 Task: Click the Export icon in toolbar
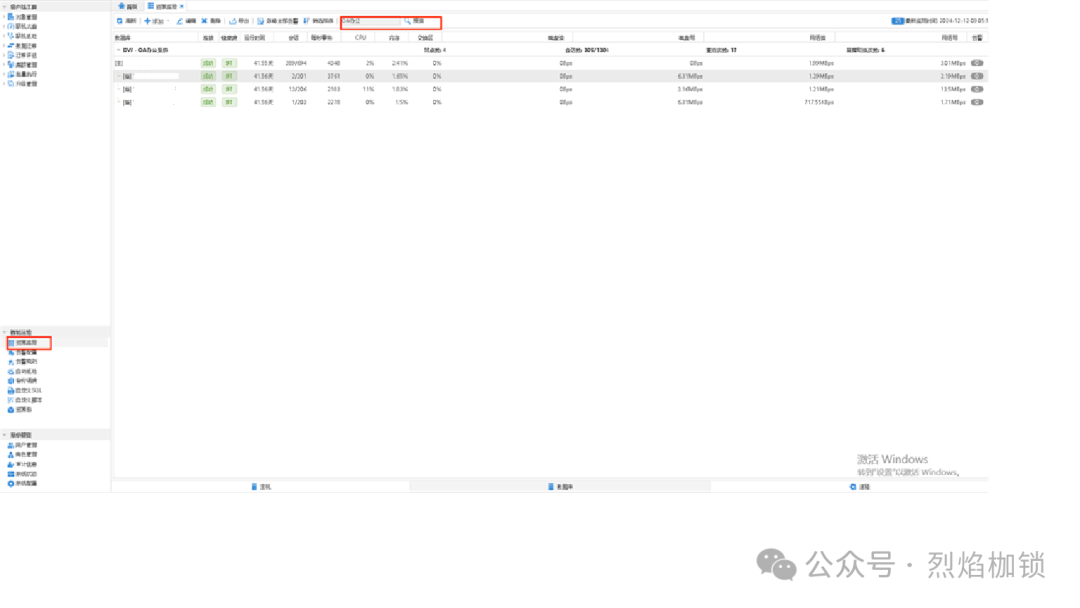(233, 21)
